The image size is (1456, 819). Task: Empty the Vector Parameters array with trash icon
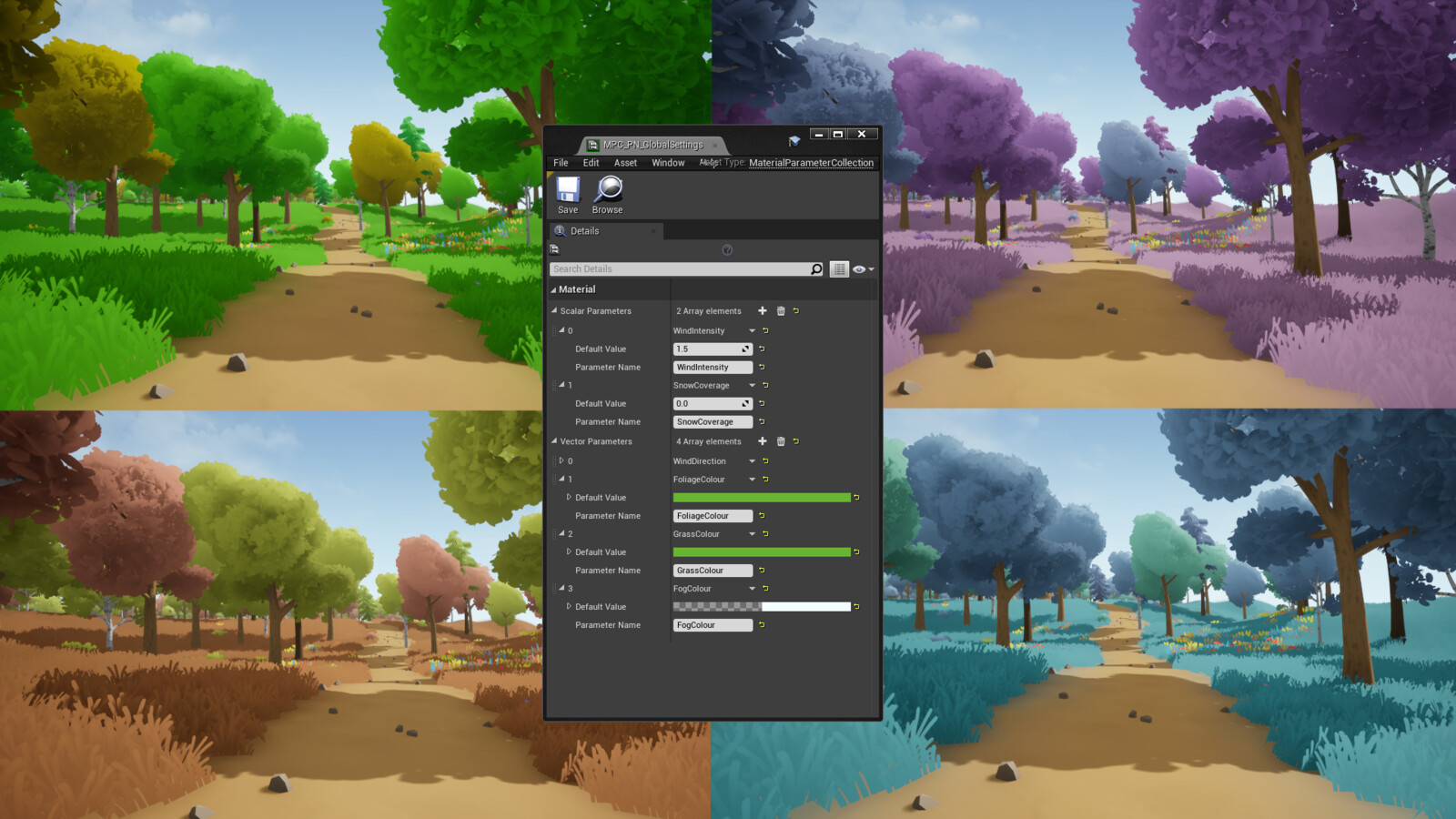coord(781,441)
